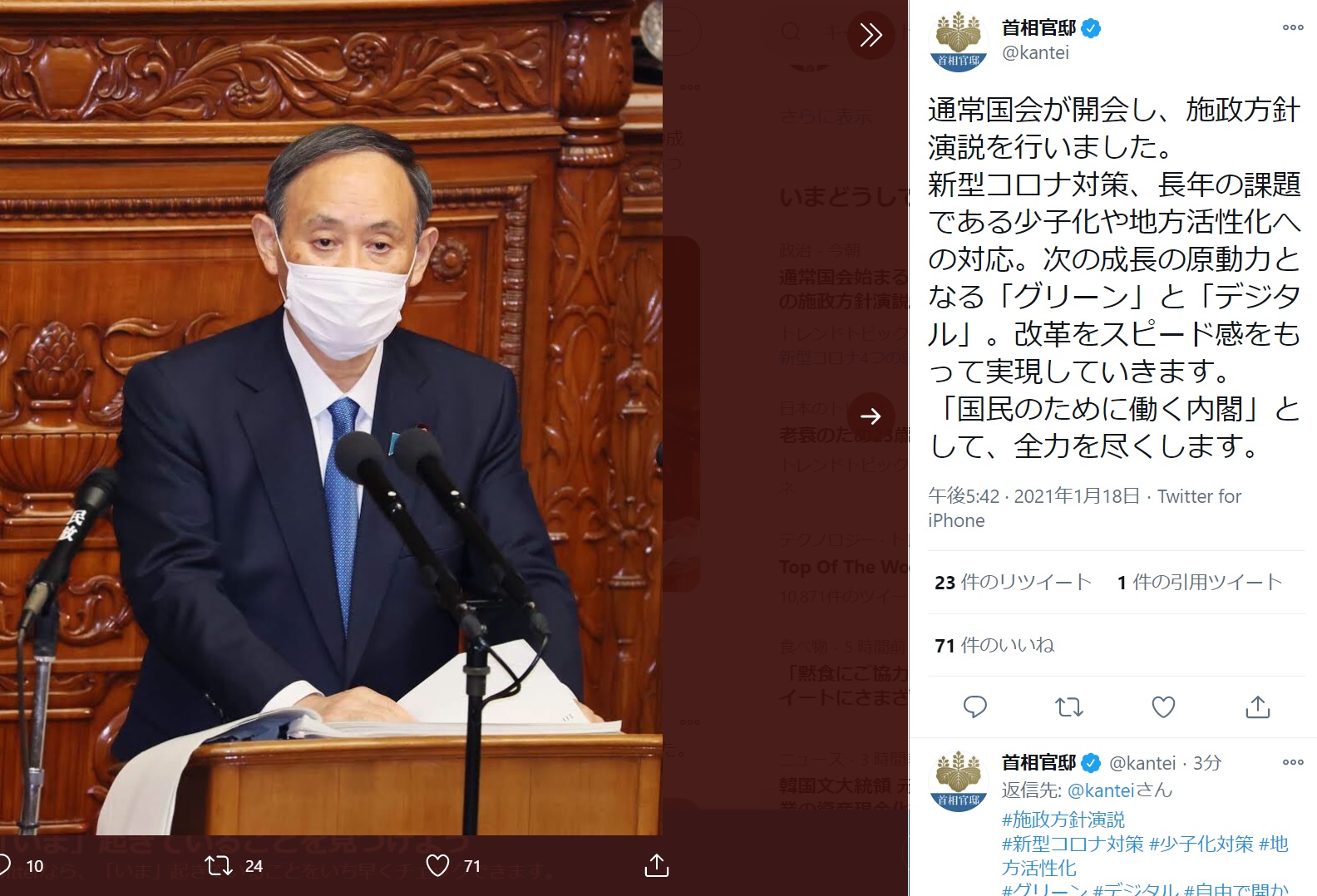Go to the next photo with the arrow
Viewport: 1317px width, 896px height.
coord(871,416)
